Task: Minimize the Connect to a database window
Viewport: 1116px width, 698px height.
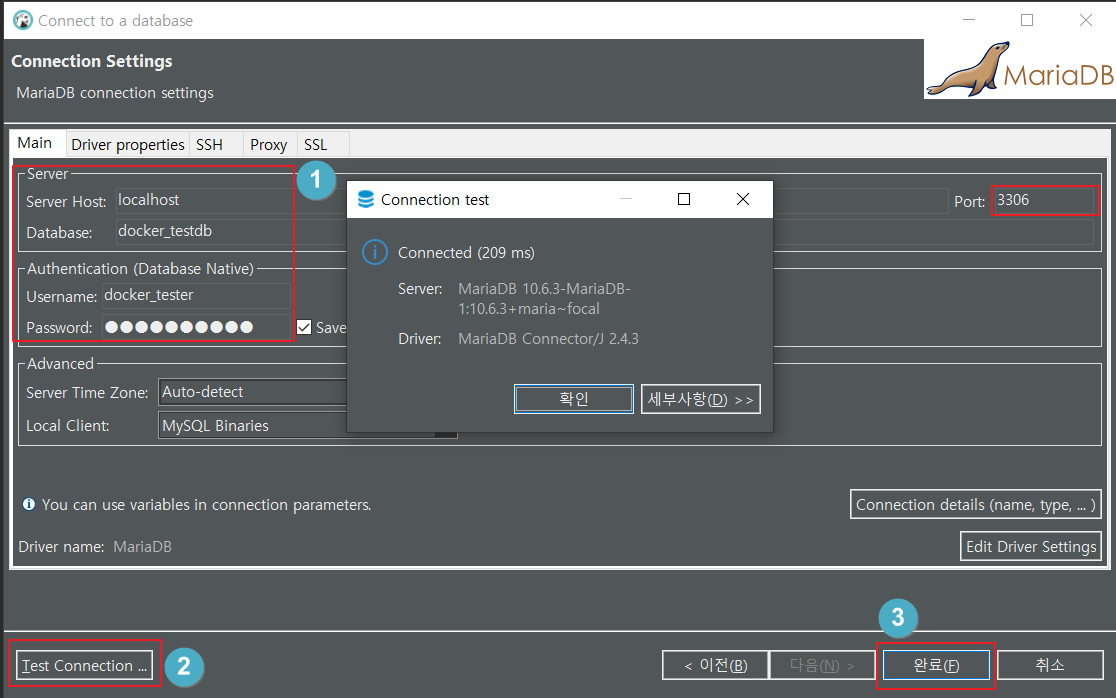Action: [969, 20]
